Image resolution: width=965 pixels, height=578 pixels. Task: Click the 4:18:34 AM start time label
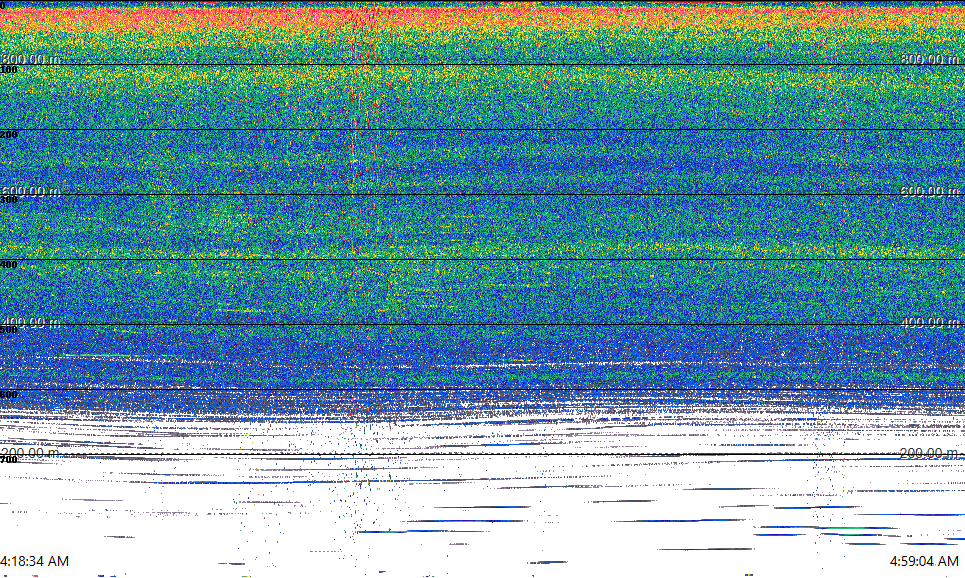(x=34, y=561)
